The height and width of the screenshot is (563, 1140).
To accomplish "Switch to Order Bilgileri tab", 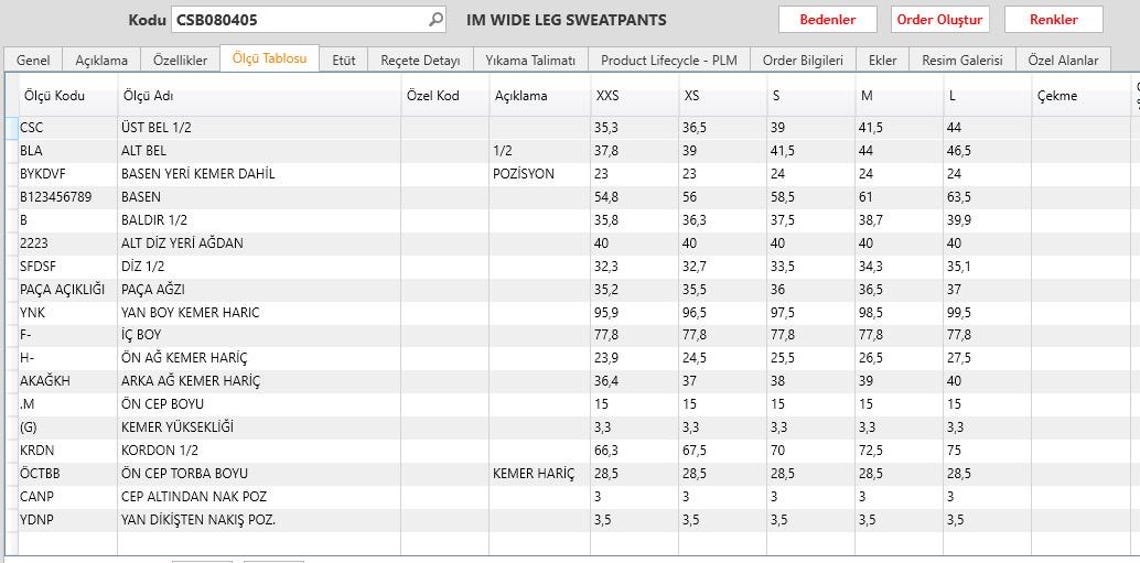I will pos(803,60).
